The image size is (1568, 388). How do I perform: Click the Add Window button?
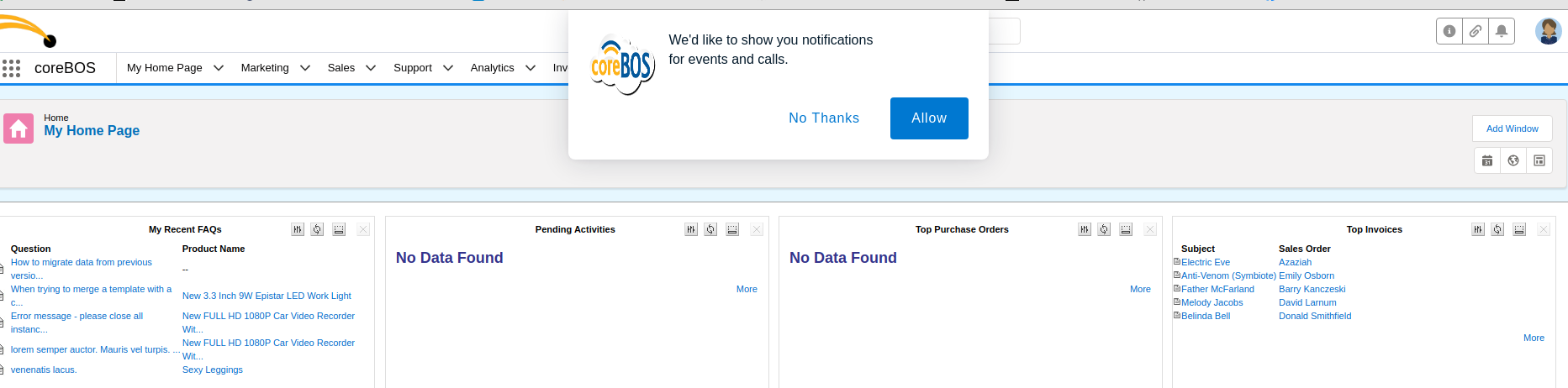click(1512, 128)
